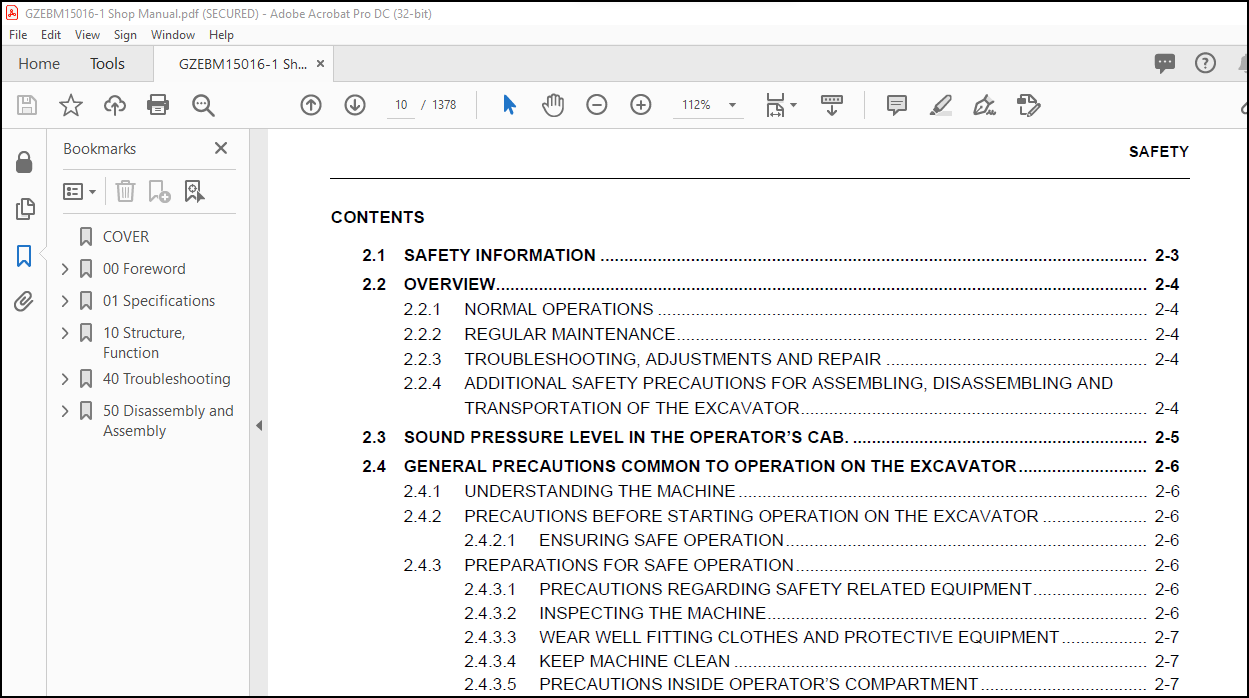
Task: Open the attachments paperclip panel
Action: [x=24, y=302]
